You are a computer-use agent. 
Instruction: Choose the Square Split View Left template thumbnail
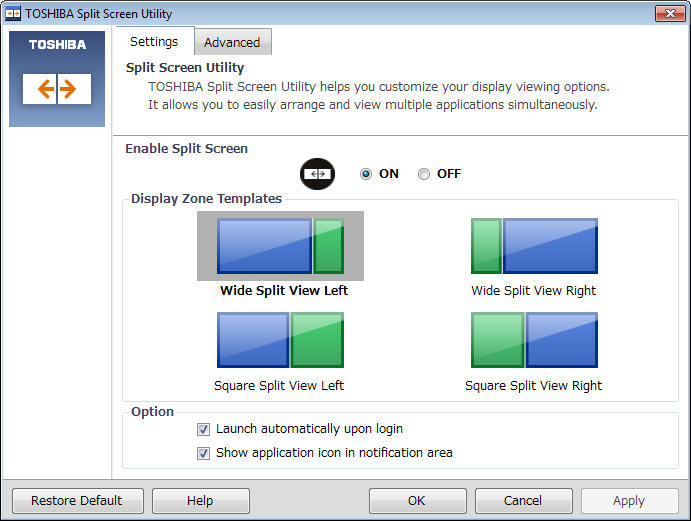coord(280,340)
